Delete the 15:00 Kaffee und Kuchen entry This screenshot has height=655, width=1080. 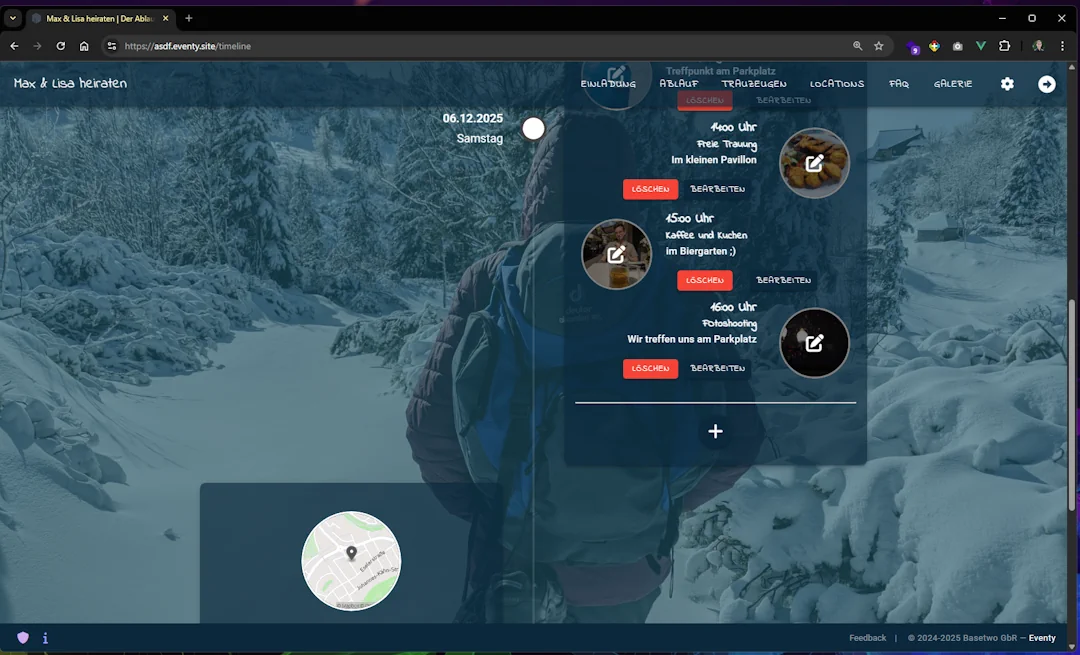point(705,280)
